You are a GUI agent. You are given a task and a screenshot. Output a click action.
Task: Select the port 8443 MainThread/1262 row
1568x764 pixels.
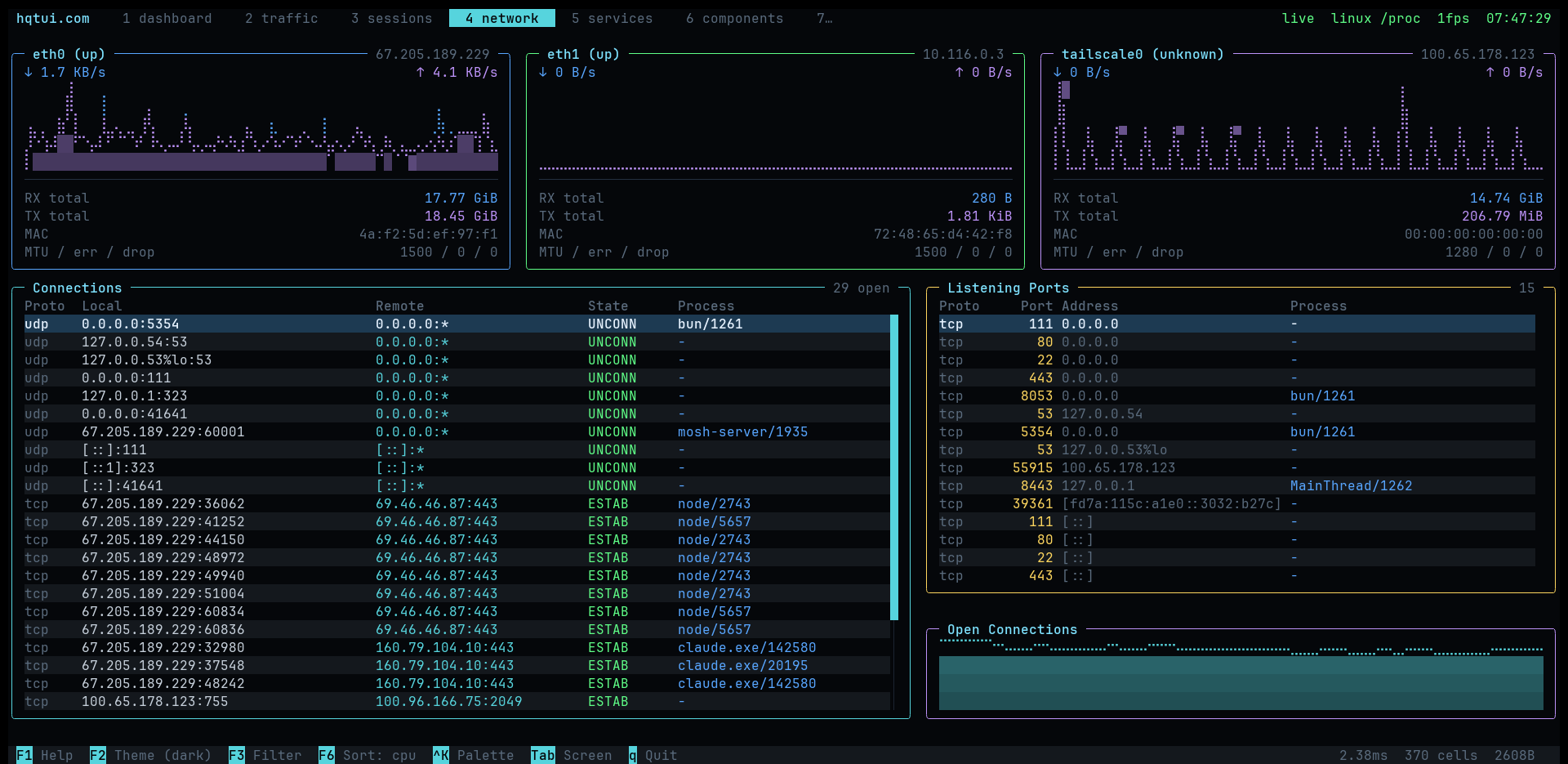click(x=1237, y=485)
